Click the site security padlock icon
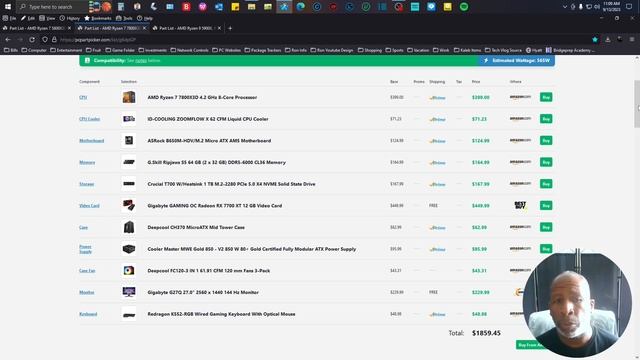 click(x=54, y=40)
